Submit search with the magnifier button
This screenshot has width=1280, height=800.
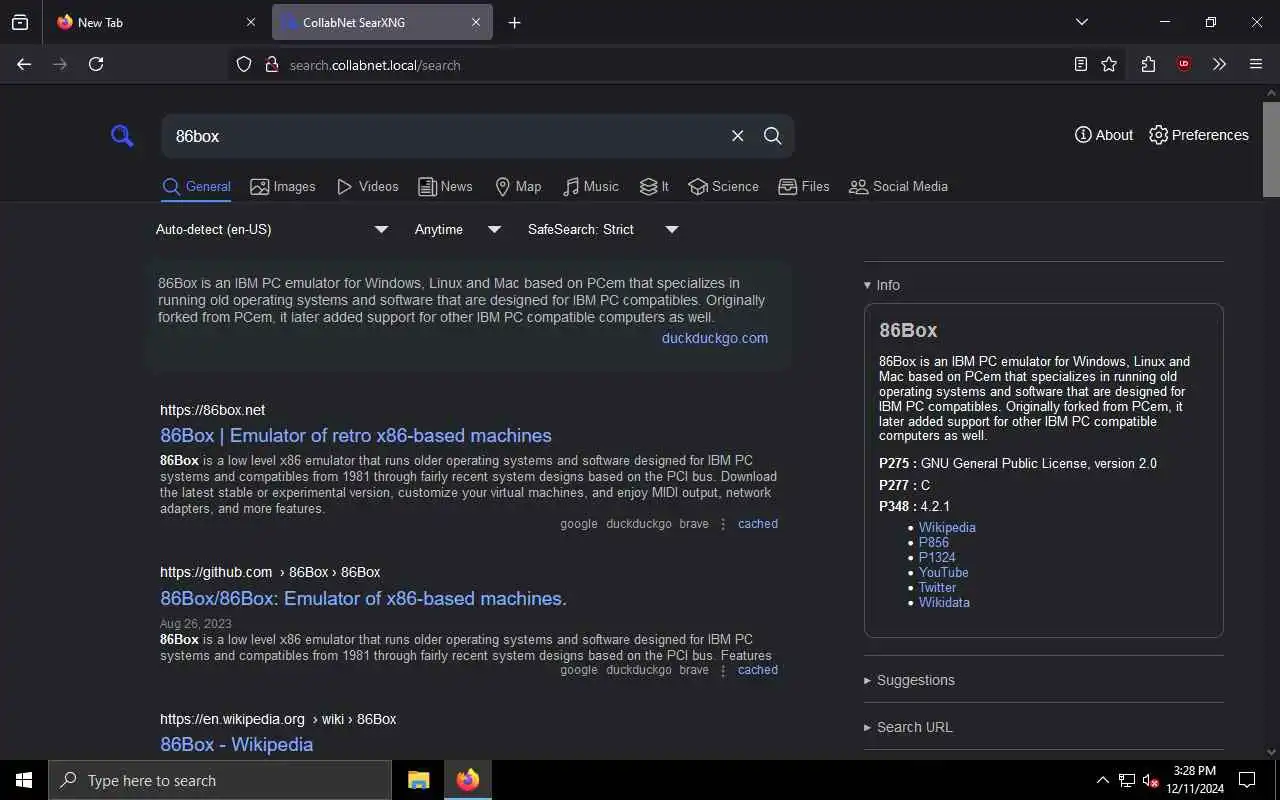pyautogui.click(x=773, y=136)
